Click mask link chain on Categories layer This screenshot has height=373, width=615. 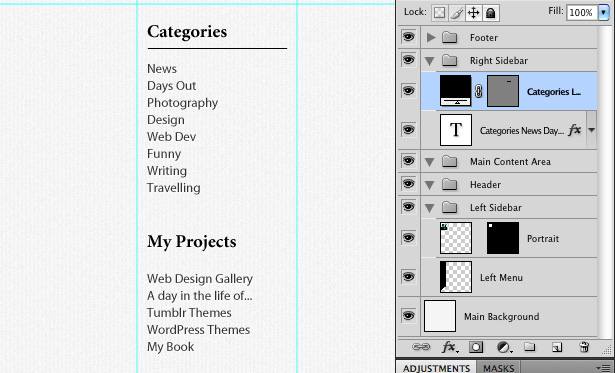479,91
